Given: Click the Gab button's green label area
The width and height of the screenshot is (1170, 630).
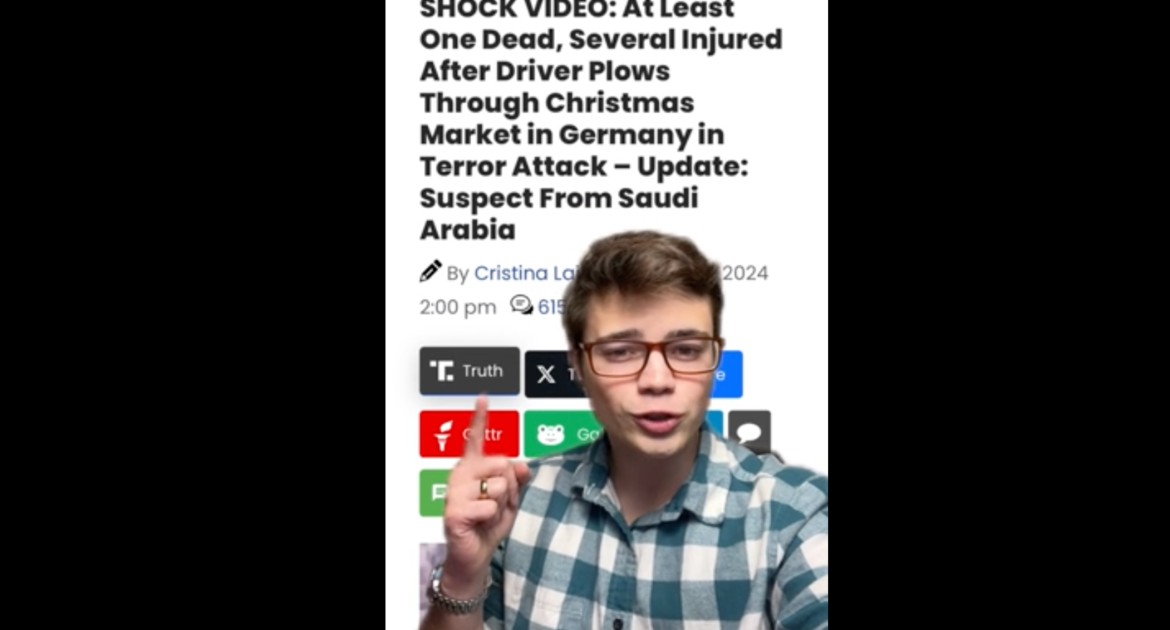Looking at the screenshot, I should click(587, 434).
